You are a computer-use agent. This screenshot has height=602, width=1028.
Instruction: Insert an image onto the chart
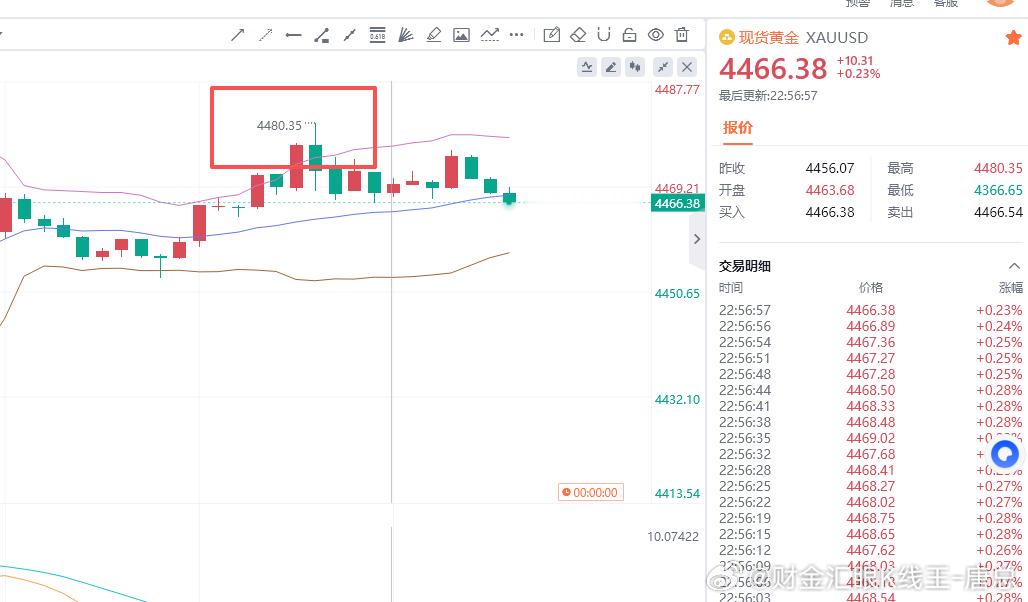(462, 35)
